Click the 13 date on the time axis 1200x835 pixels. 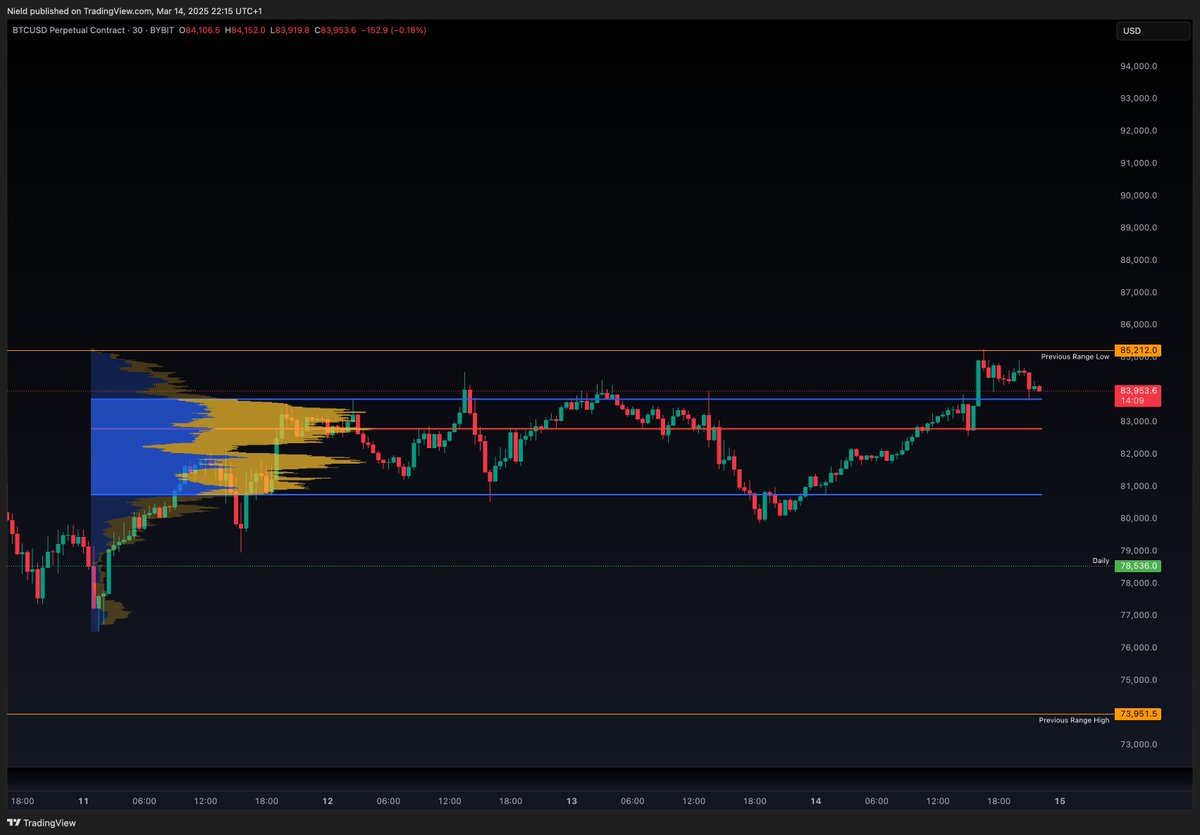pyautogui.click(x=572, y=802)
